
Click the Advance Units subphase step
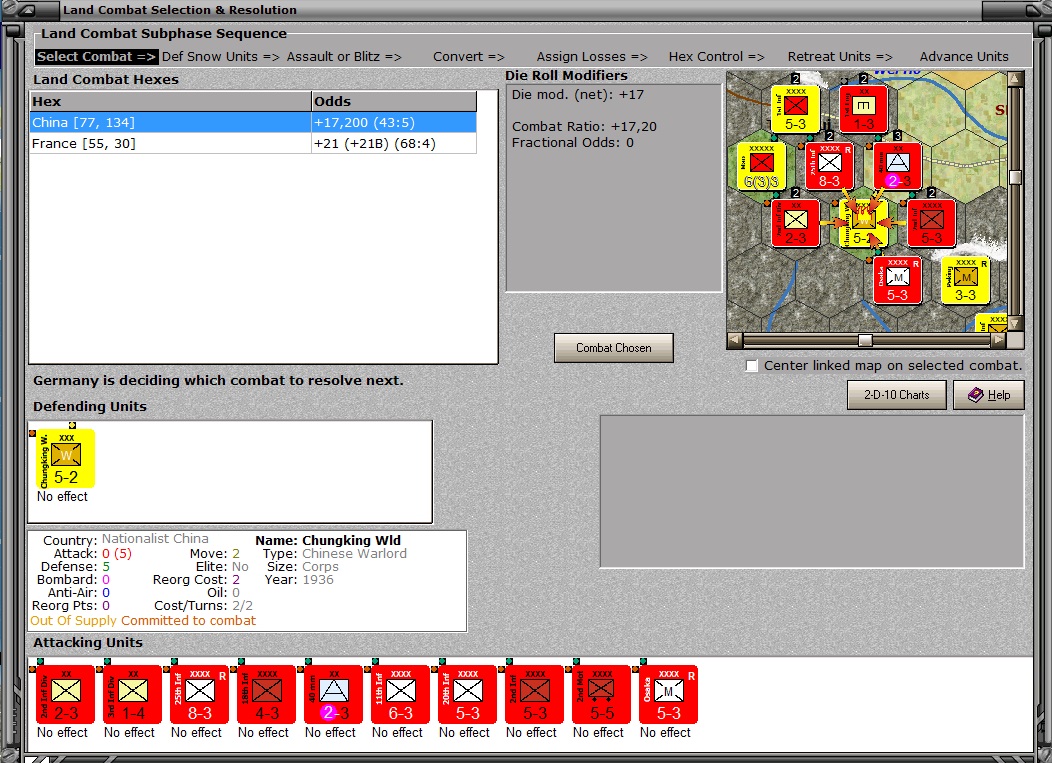click(963, 56)
